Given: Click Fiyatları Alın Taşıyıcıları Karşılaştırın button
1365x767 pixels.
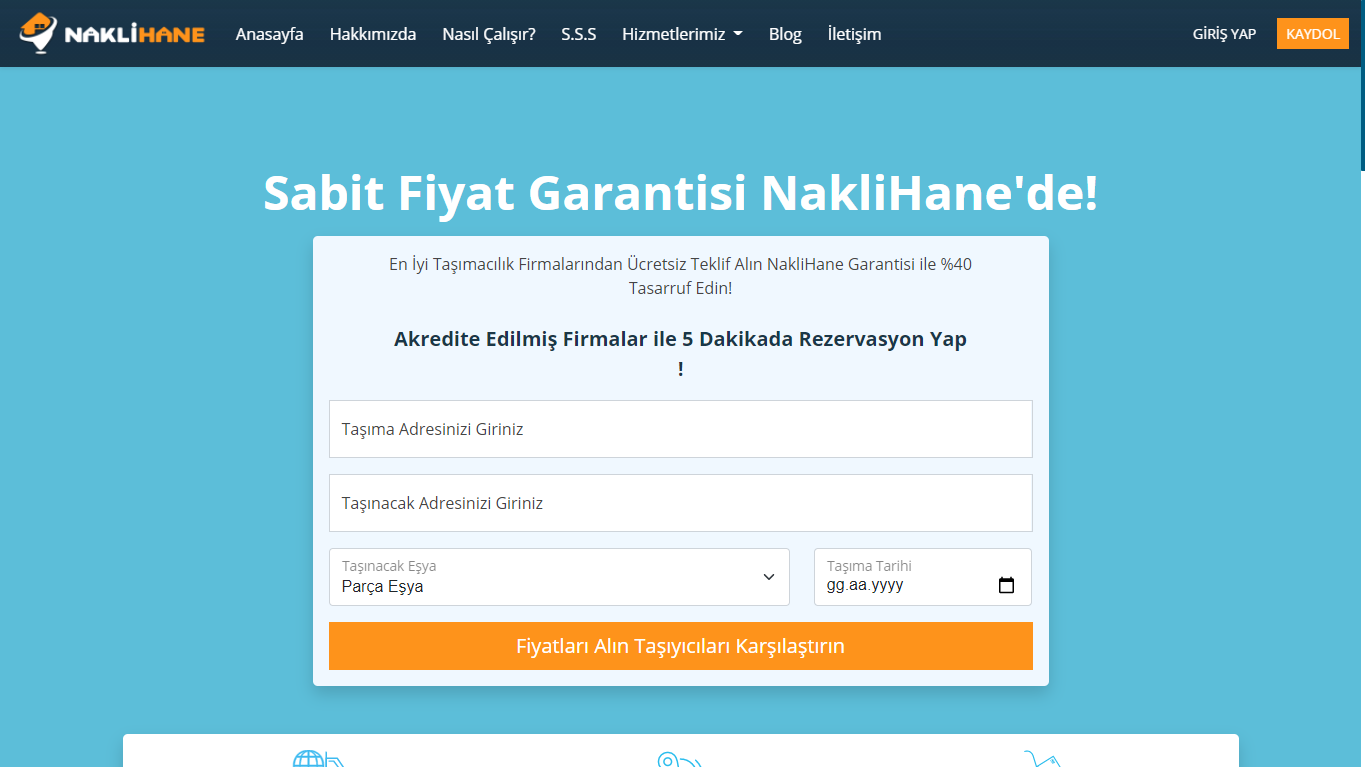Looking at the screenshot, I should (x=680, y=646).
